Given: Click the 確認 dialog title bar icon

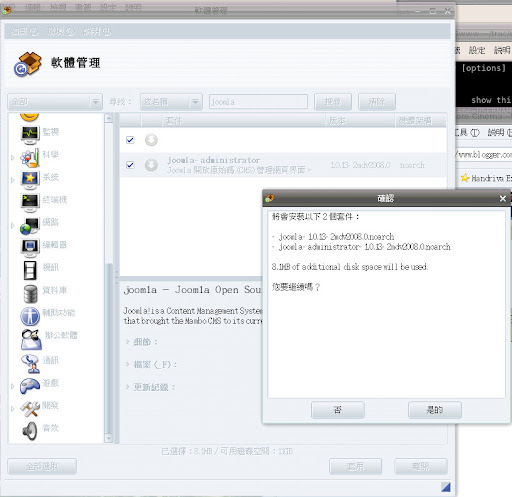Looking at the screenshot, I should pyautogui.click(x=269, y=198).
